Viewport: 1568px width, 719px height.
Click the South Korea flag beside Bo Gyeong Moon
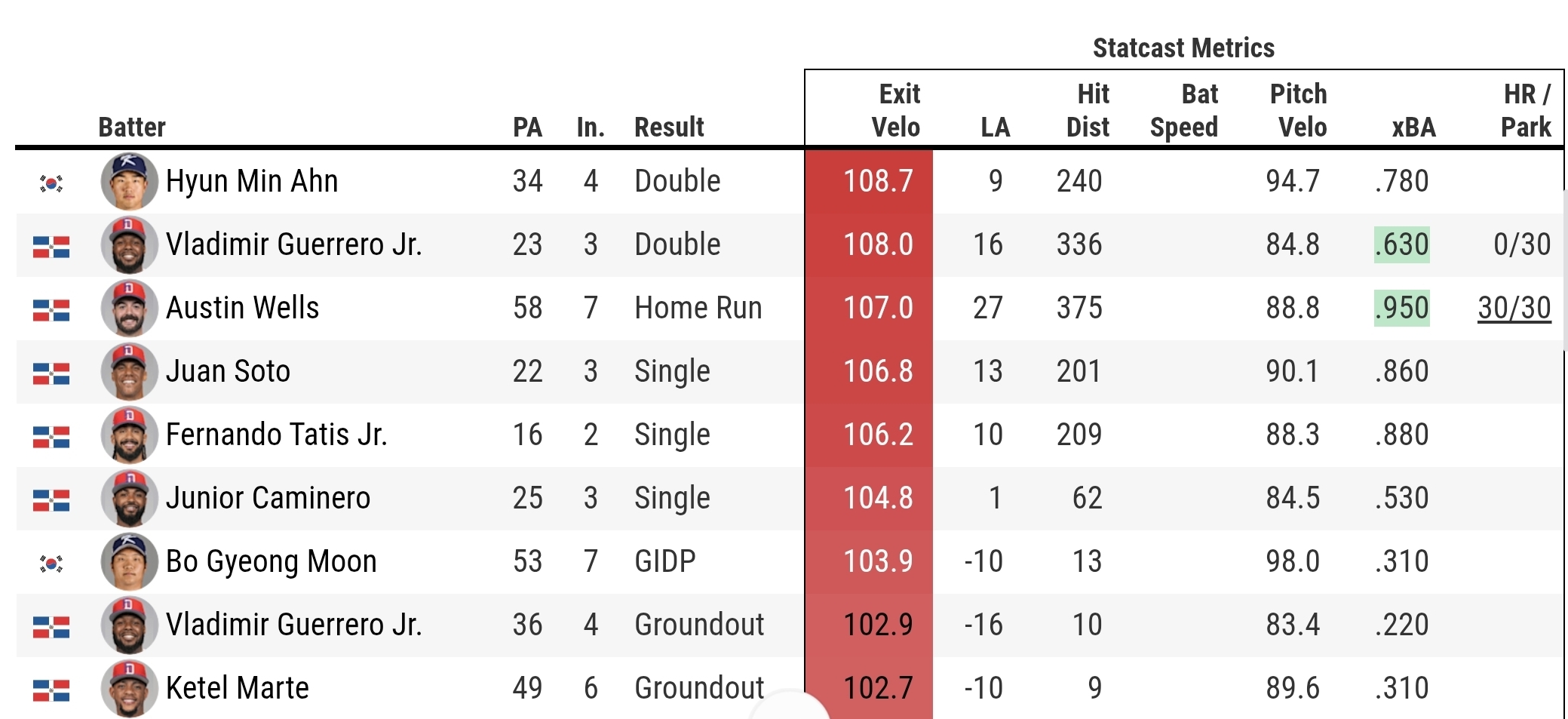(51, 563)
